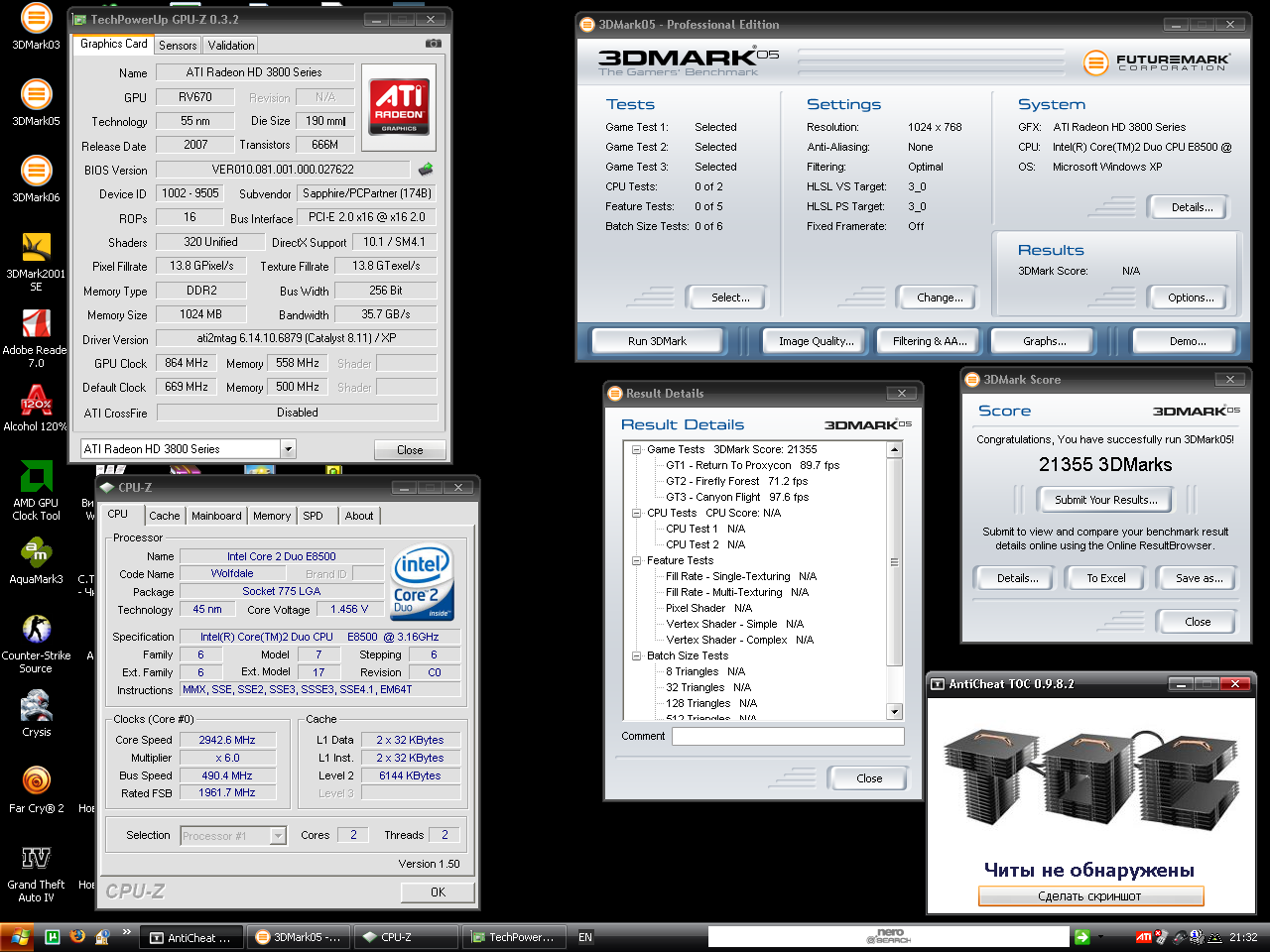Image resolution: width=1270 pixels, height=952 pixels.
Task: Click the Run 3DMark button
Action: (657, 341)
